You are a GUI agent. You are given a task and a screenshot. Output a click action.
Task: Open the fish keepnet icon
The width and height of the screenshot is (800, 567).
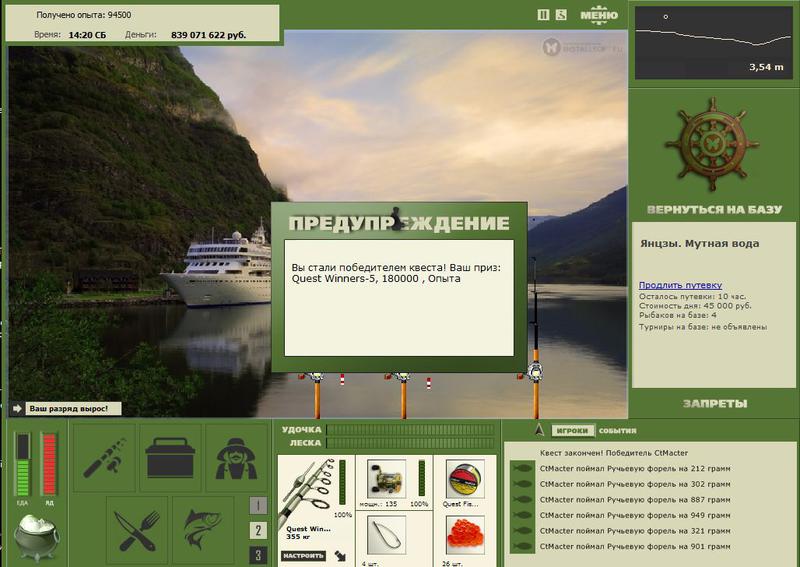[203, 530]
